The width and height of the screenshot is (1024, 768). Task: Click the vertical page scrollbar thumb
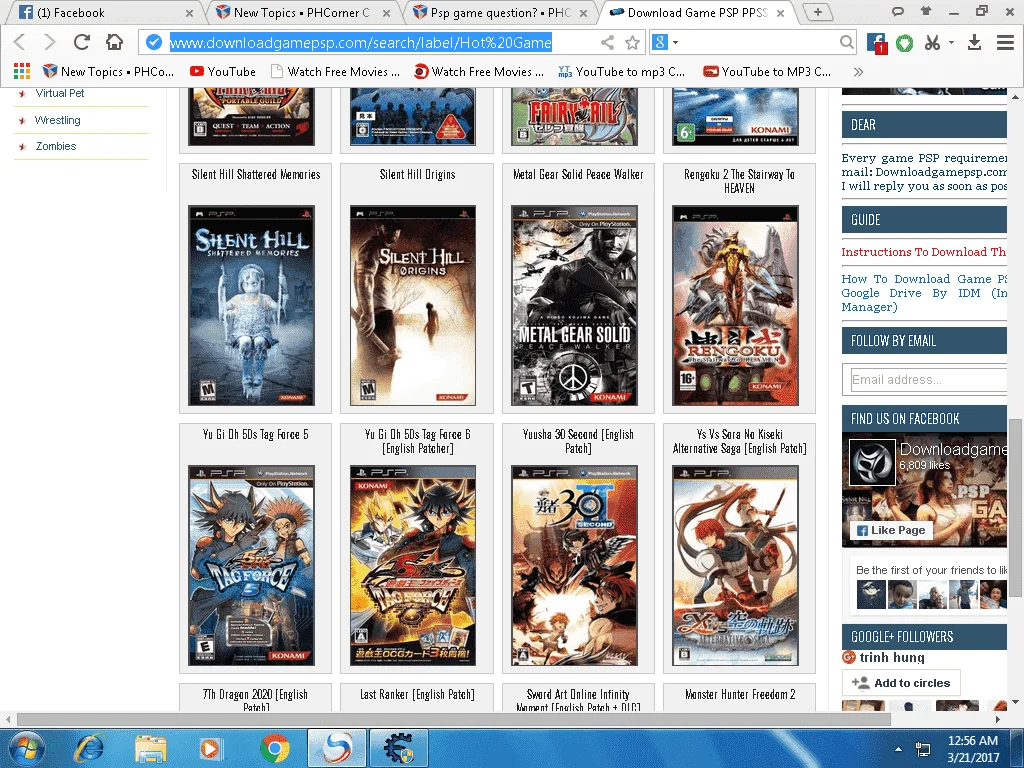[x=1015, y=507]
